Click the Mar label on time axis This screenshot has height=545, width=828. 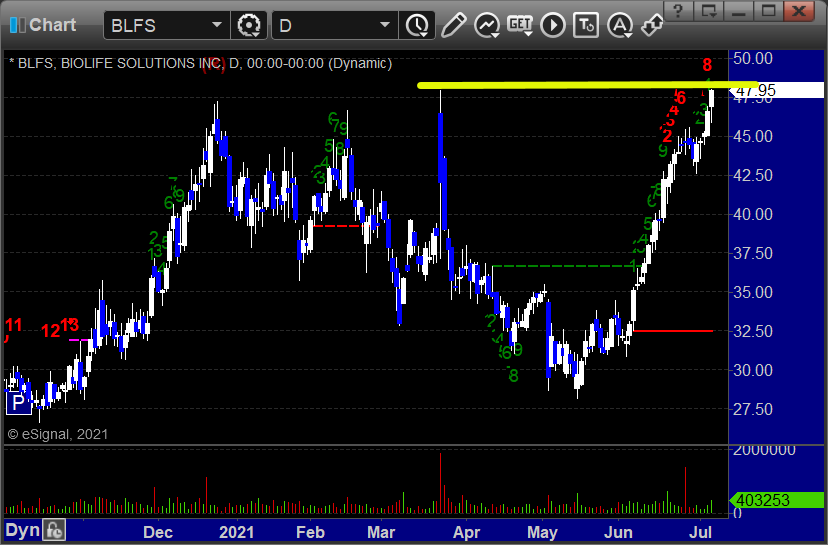[x=381, y=532]
